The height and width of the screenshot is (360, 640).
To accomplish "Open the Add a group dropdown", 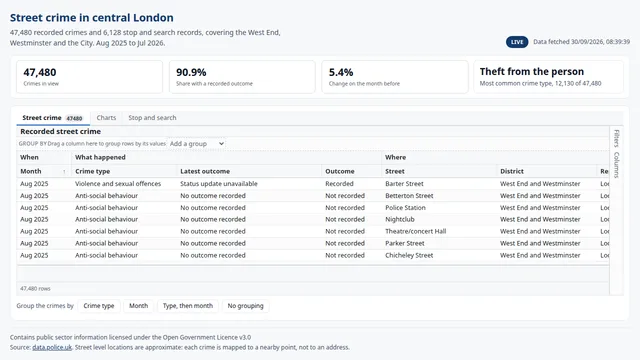I will coord(197,144).
